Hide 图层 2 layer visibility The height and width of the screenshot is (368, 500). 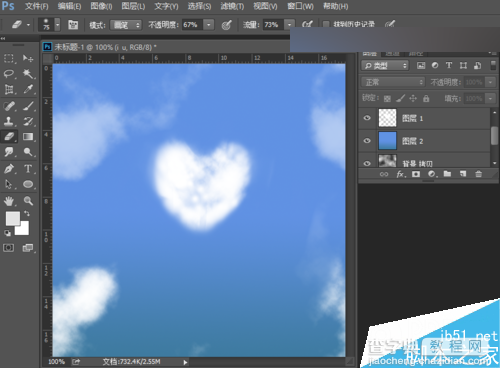pyautogui.click(x=367, y=140)
